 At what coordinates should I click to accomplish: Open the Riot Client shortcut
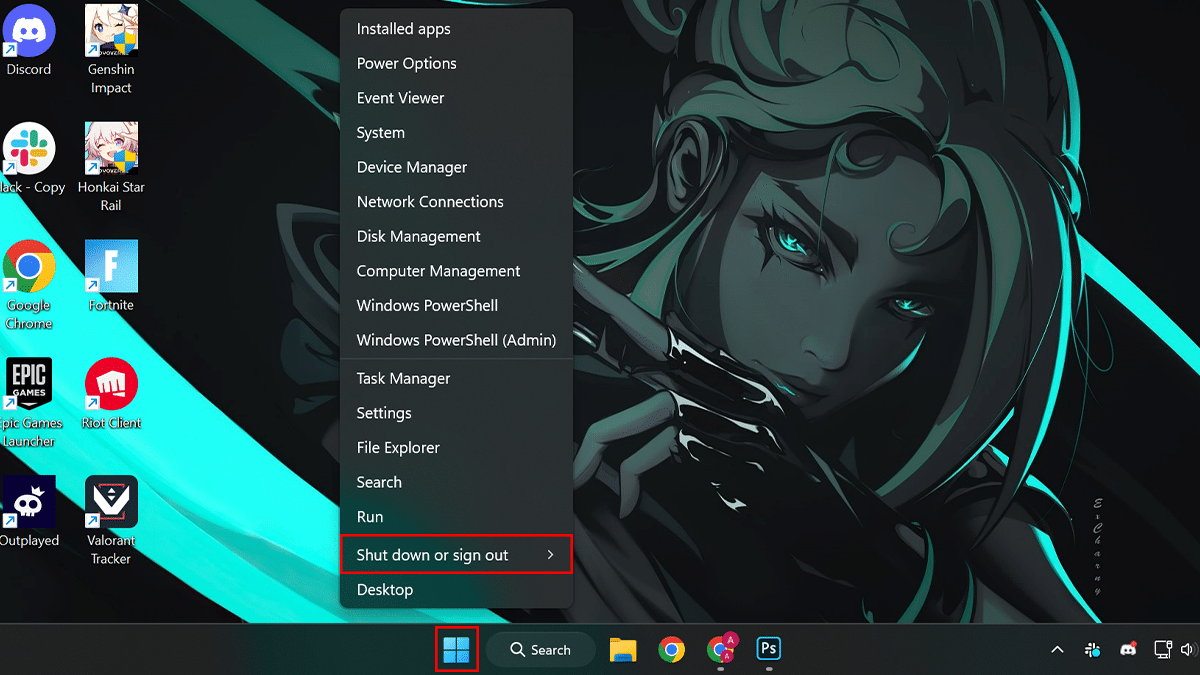click(x=111, y=386)
